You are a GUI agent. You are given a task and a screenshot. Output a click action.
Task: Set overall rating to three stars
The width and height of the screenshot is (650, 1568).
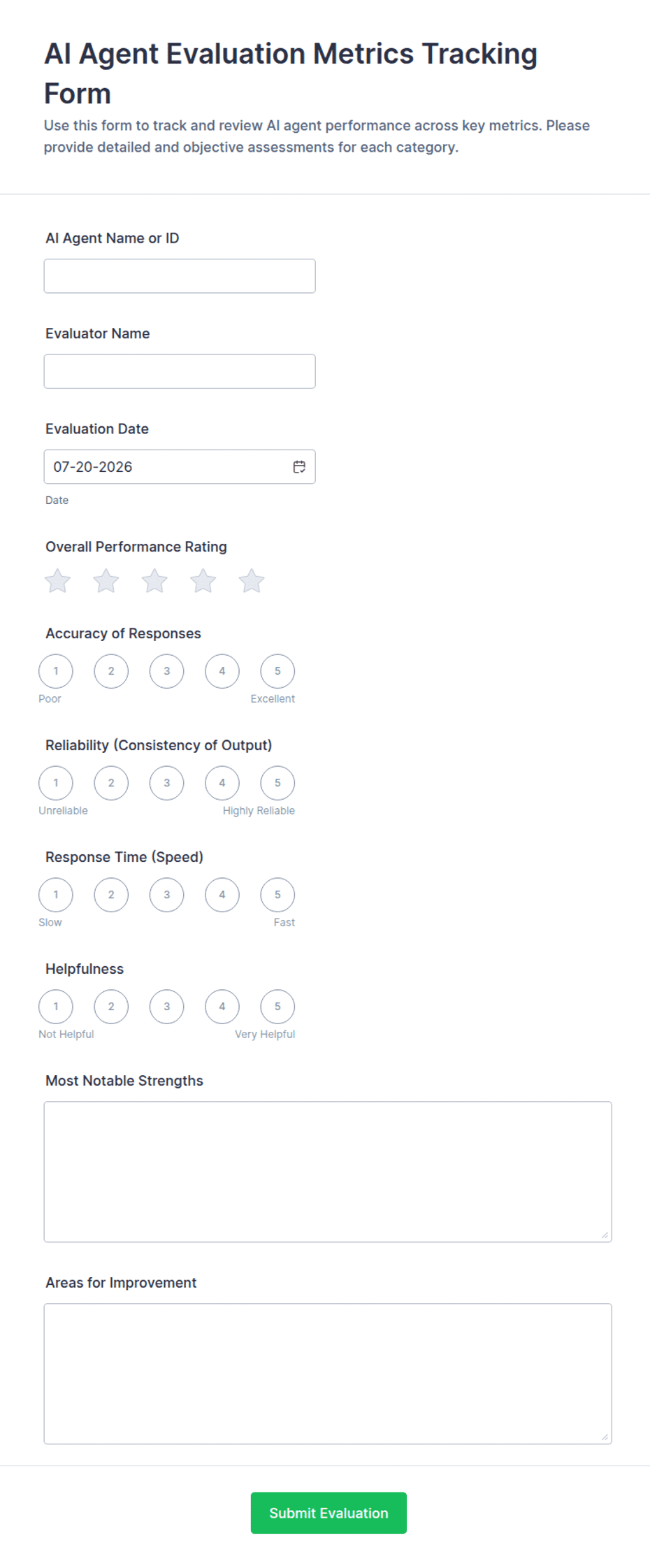coord(154,581)
